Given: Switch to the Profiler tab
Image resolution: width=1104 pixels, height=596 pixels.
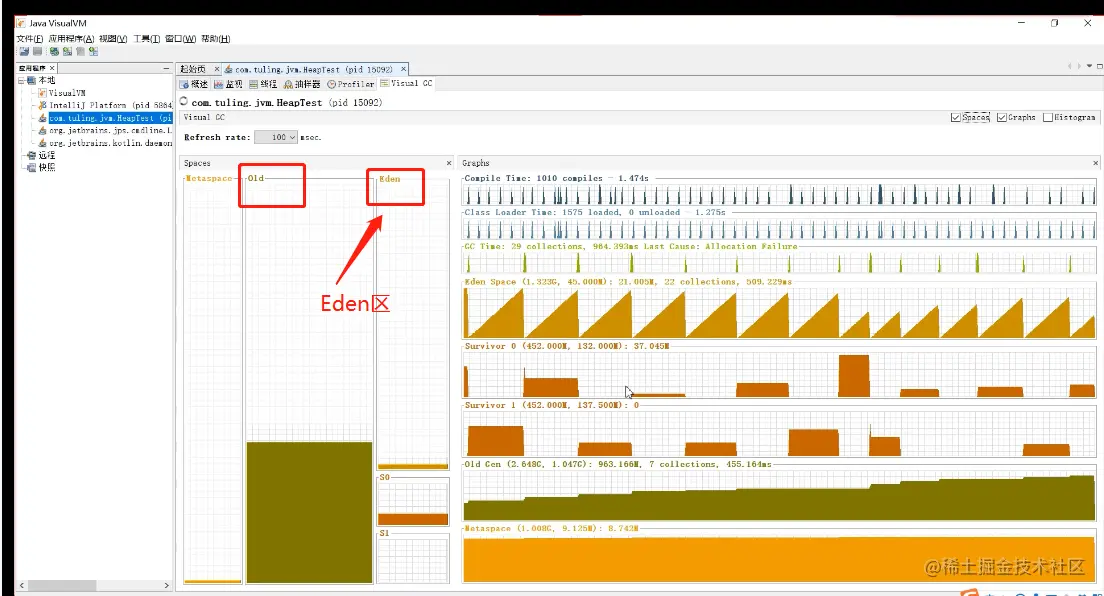Looking at the screenshot, I should (351, 84).
